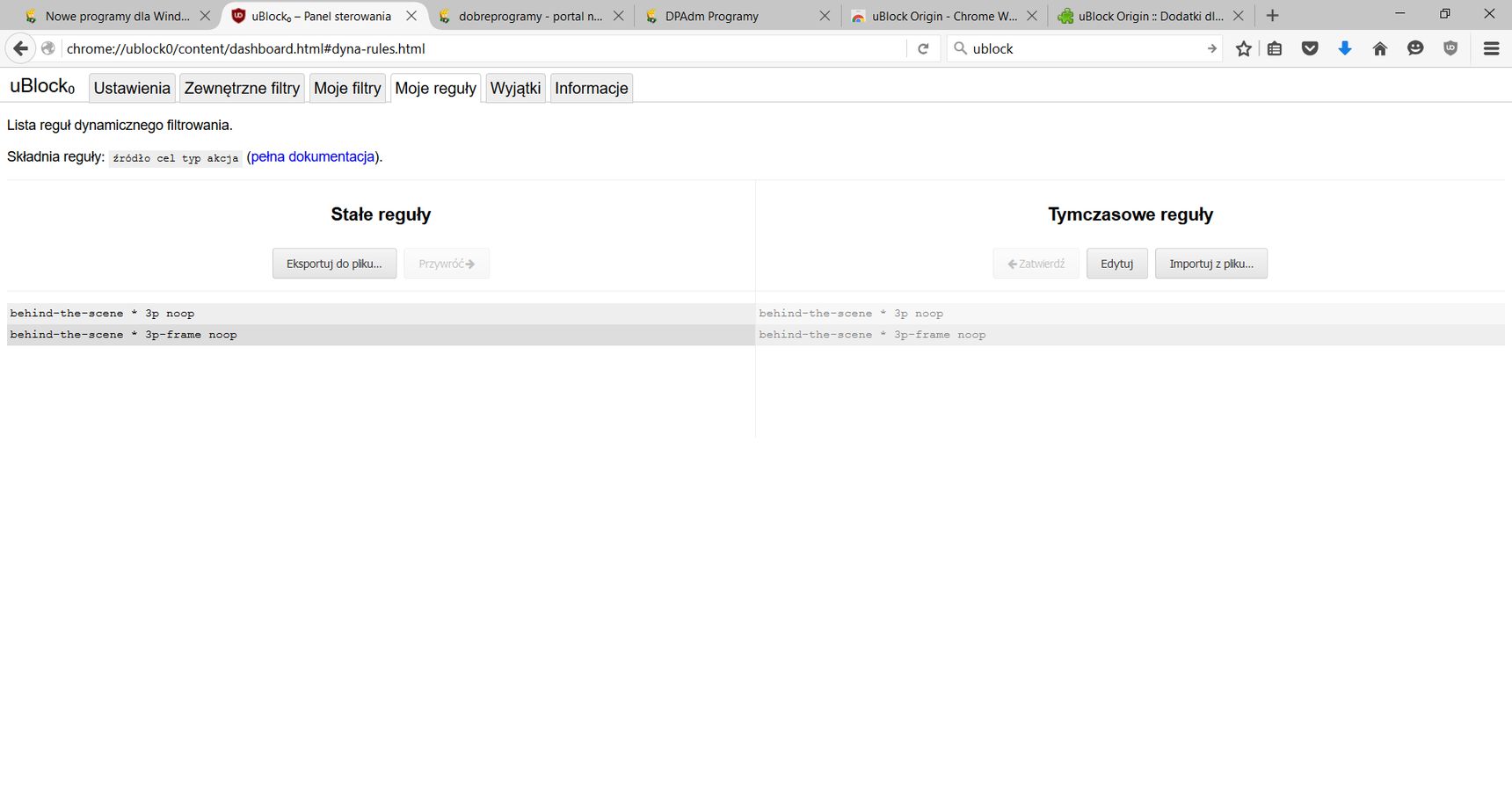The height and width of the screenshot is (811, 1512).
Task: Click the browser back arrow button
Action: [x=20, y=49]
